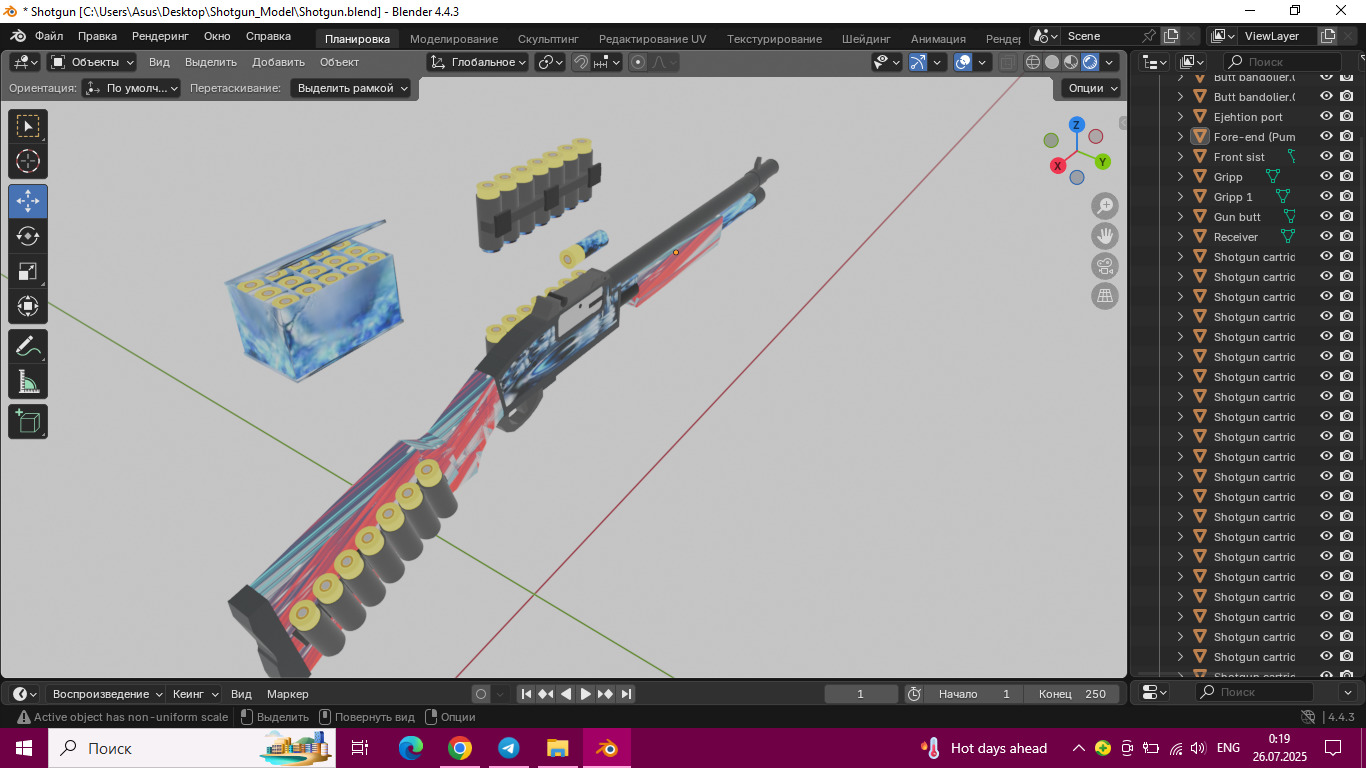
Task: Click the blue Z axis gizmo
Action: (x=1077, y=125)
